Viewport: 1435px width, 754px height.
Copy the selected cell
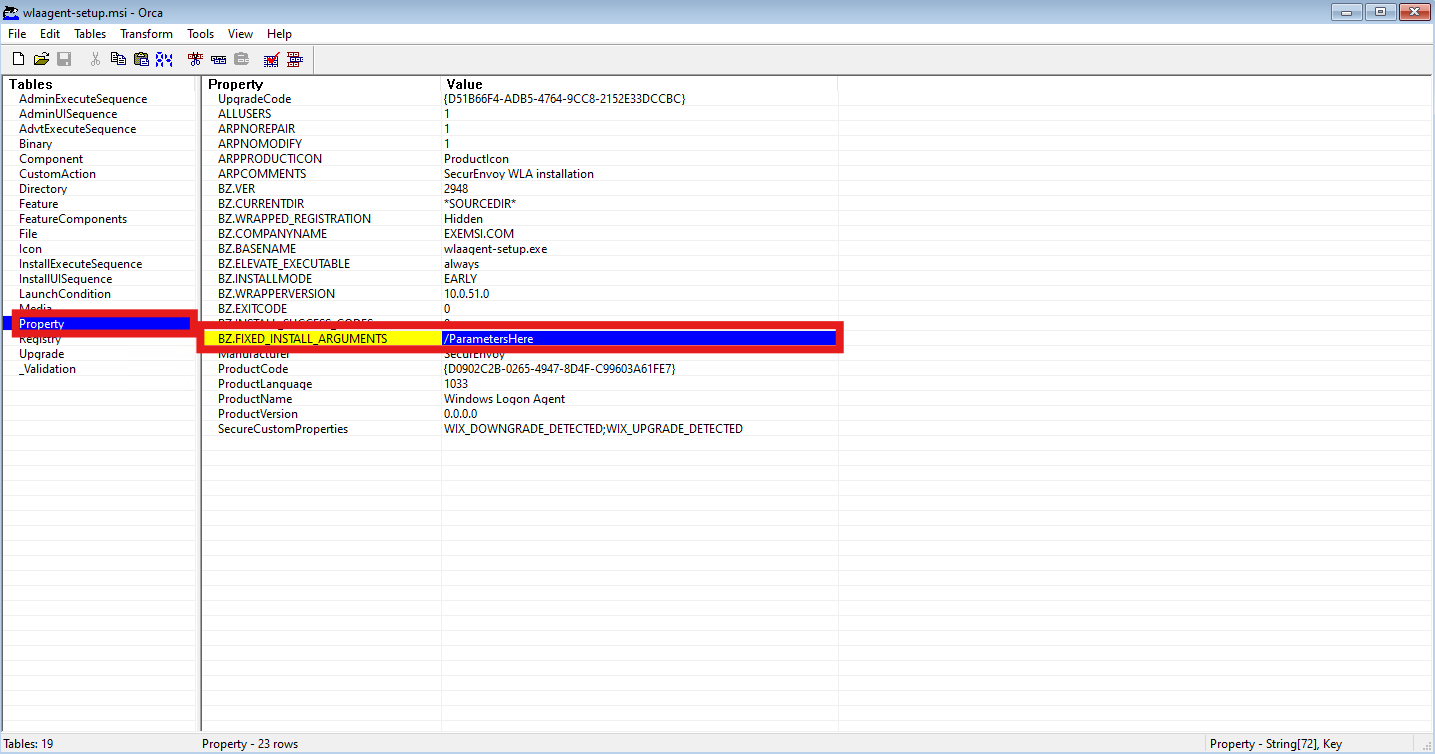coord(118,58)
